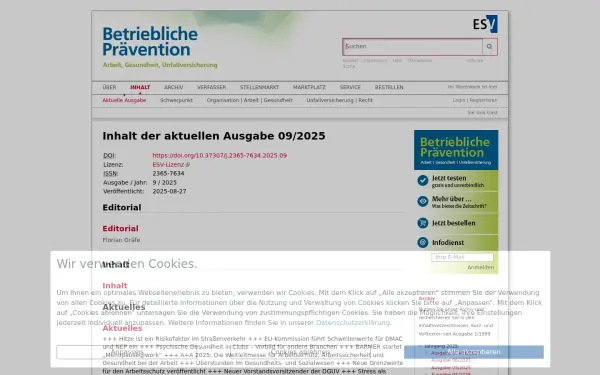Select the Aktuelle Ausgabe submenu item
The image size is (600, 375).
point(124,100)
